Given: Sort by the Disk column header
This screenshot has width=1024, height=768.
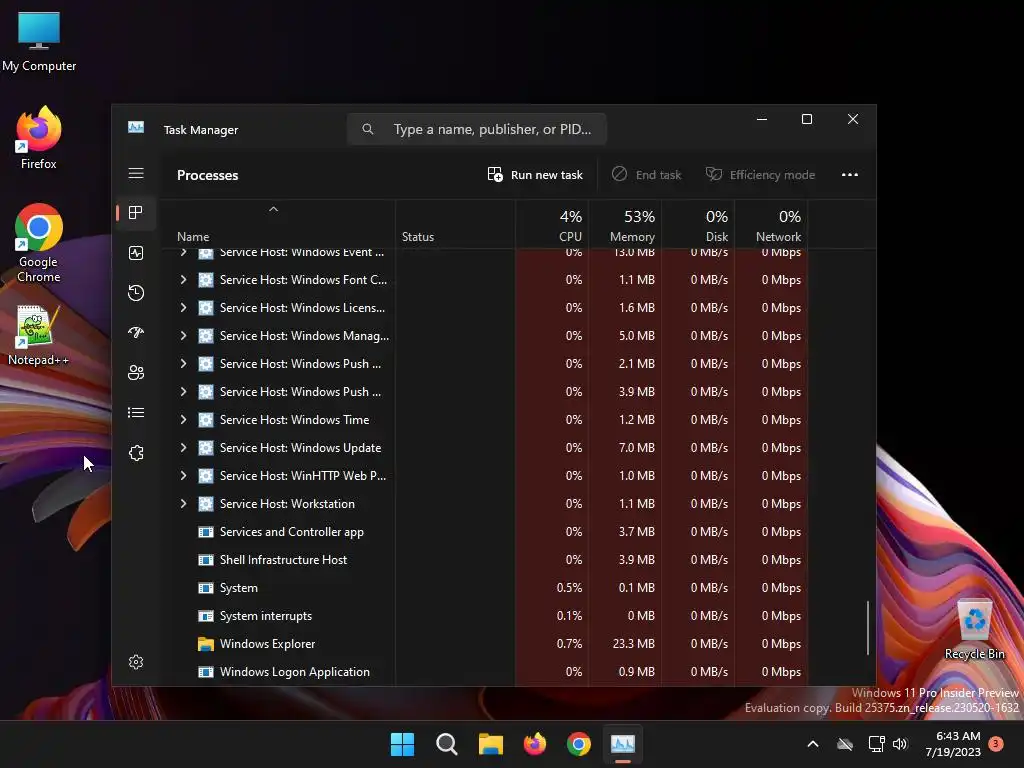Looking at the screenshot, I should coord(699,225).
